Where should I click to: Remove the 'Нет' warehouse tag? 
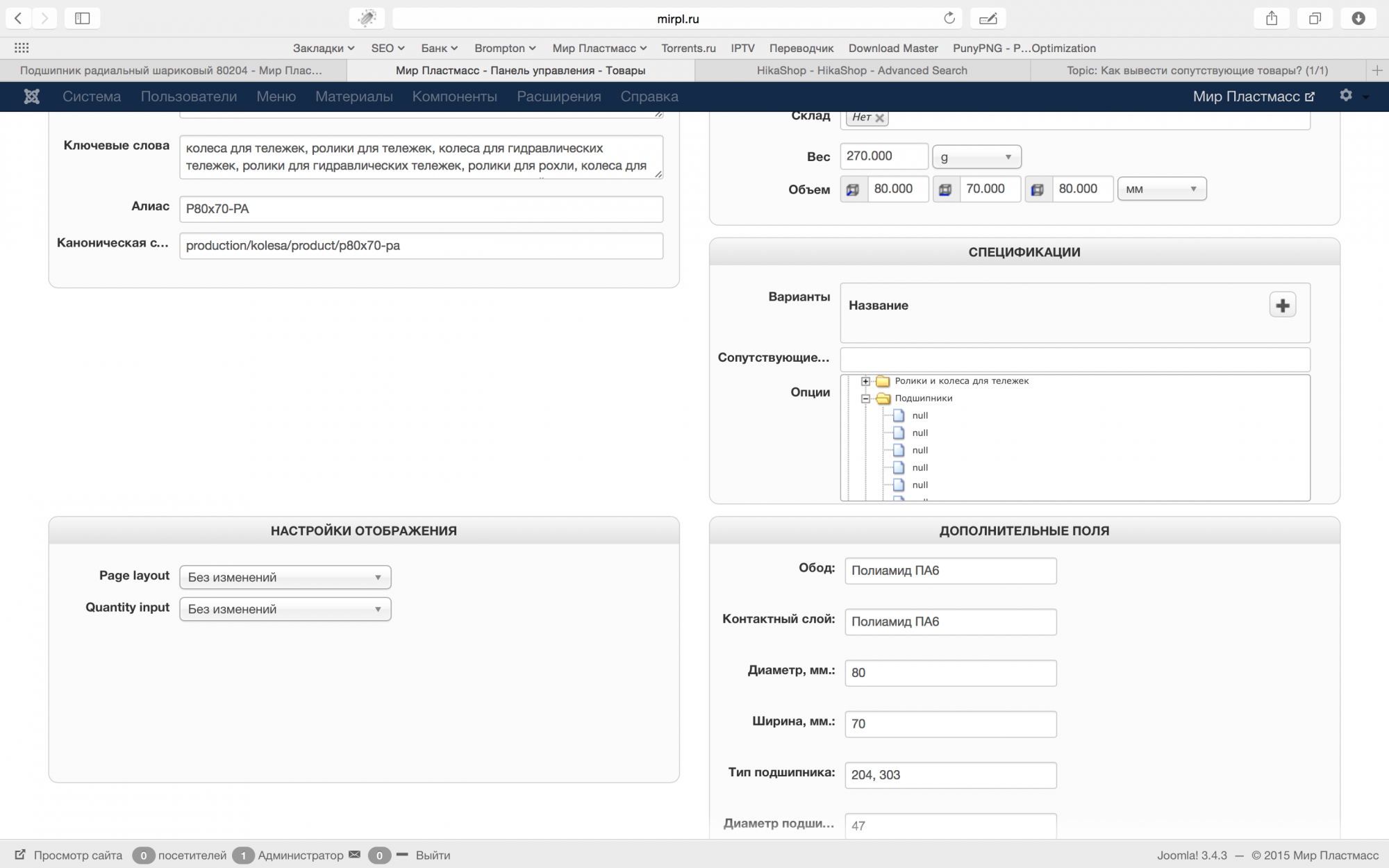pos(880,118)
